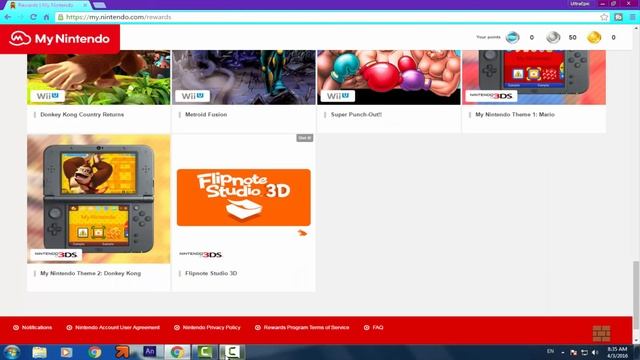Viewport: 640px width, 360px height.
Task: Click the Platinum points coin icon
Action: (x=513, y=37)
